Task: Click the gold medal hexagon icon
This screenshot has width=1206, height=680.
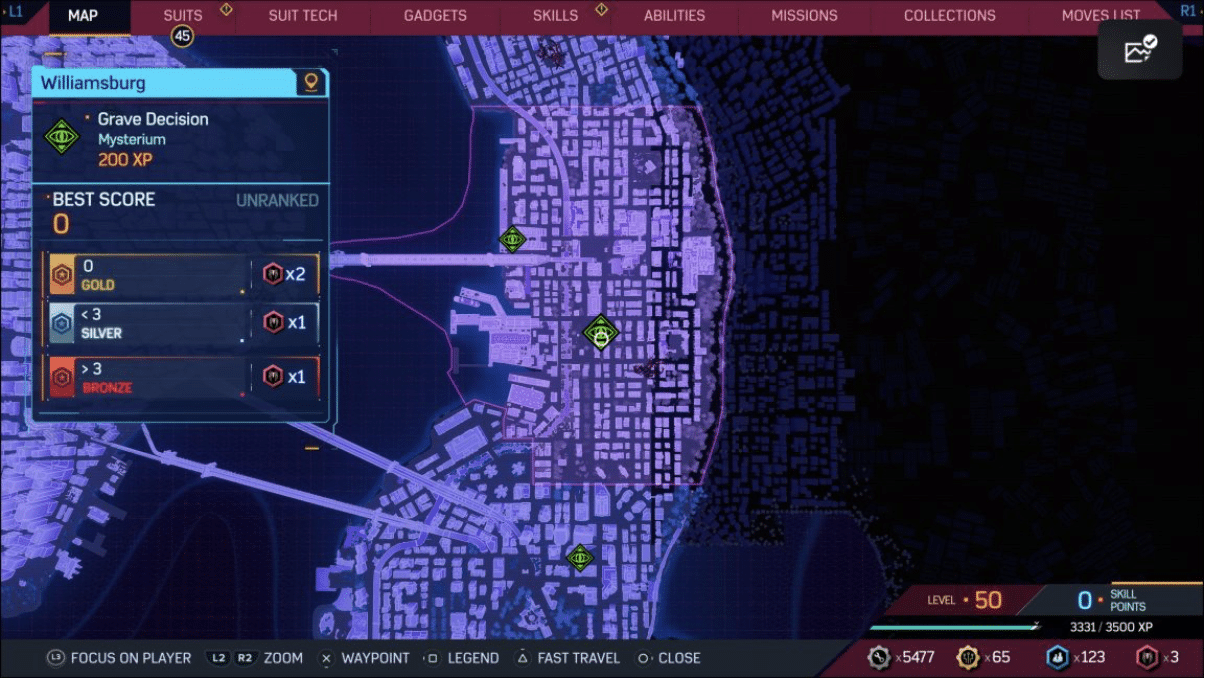Action: 62,276
